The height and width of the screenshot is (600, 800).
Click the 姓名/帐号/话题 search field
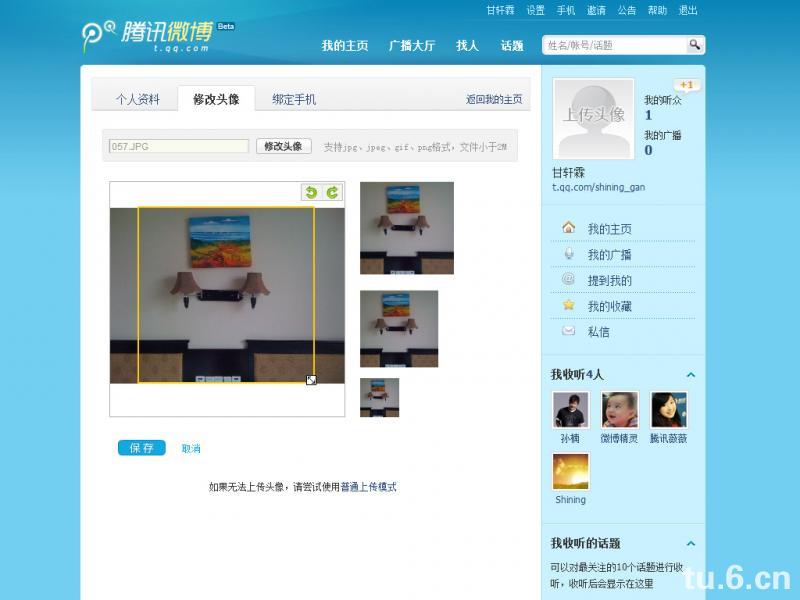(613, 45)
